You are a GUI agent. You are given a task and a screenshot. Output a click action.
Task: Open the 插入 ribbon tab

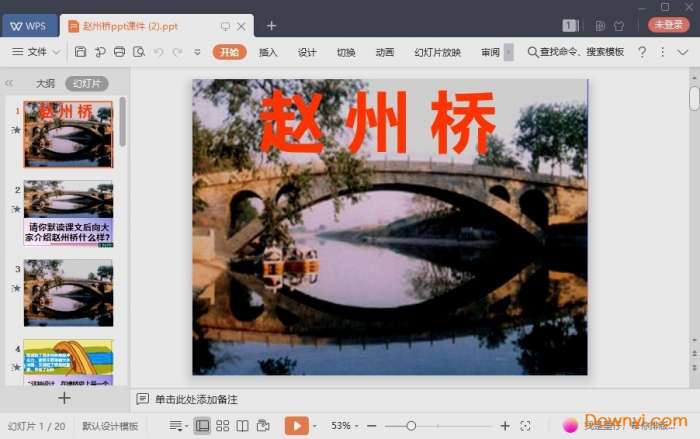tap(268, 52)
